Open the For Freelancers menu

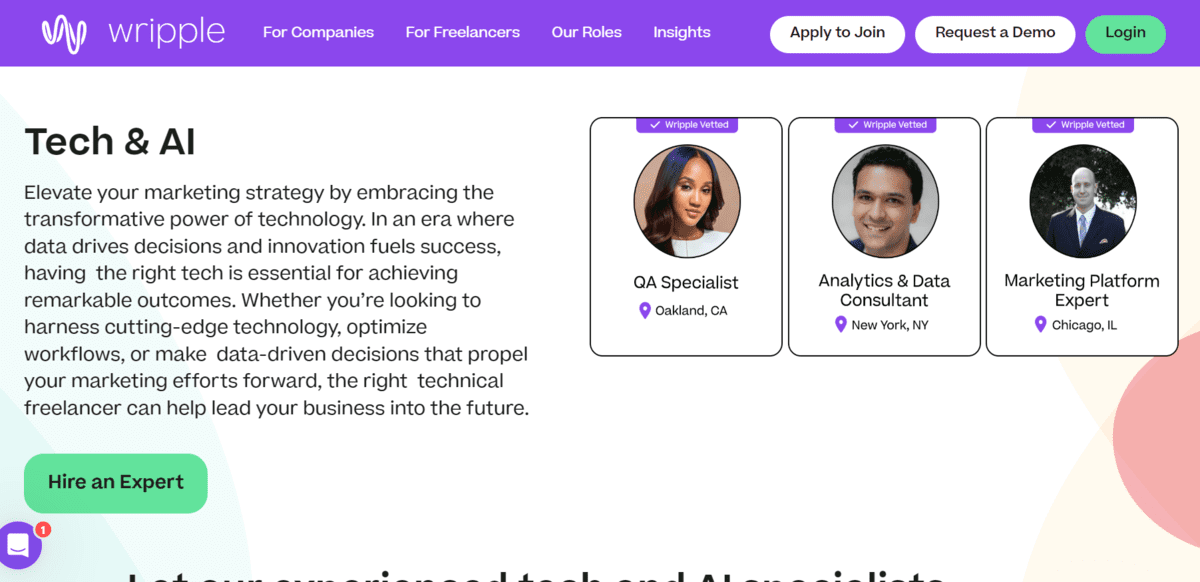tap(462, 32)
